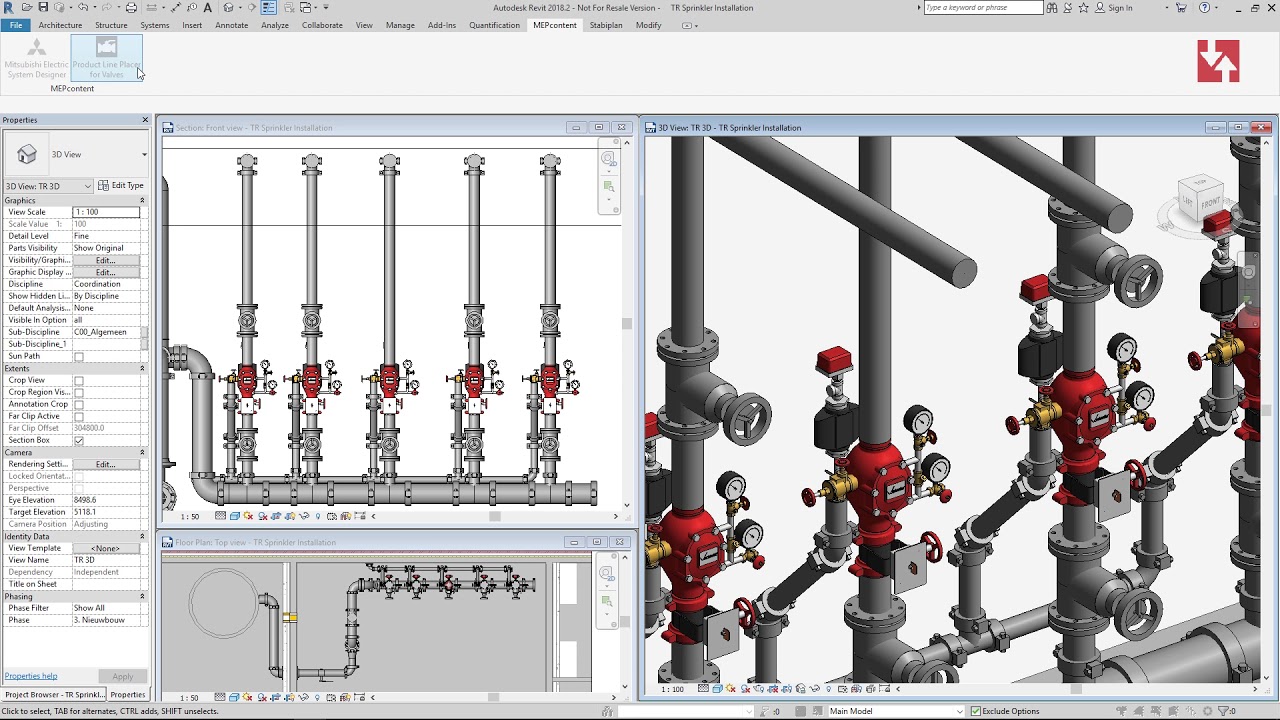Toggle the Far Clip Active checkbox
Image resolution: width=1280 pixels, height=720 pixels.
(79, 417)
